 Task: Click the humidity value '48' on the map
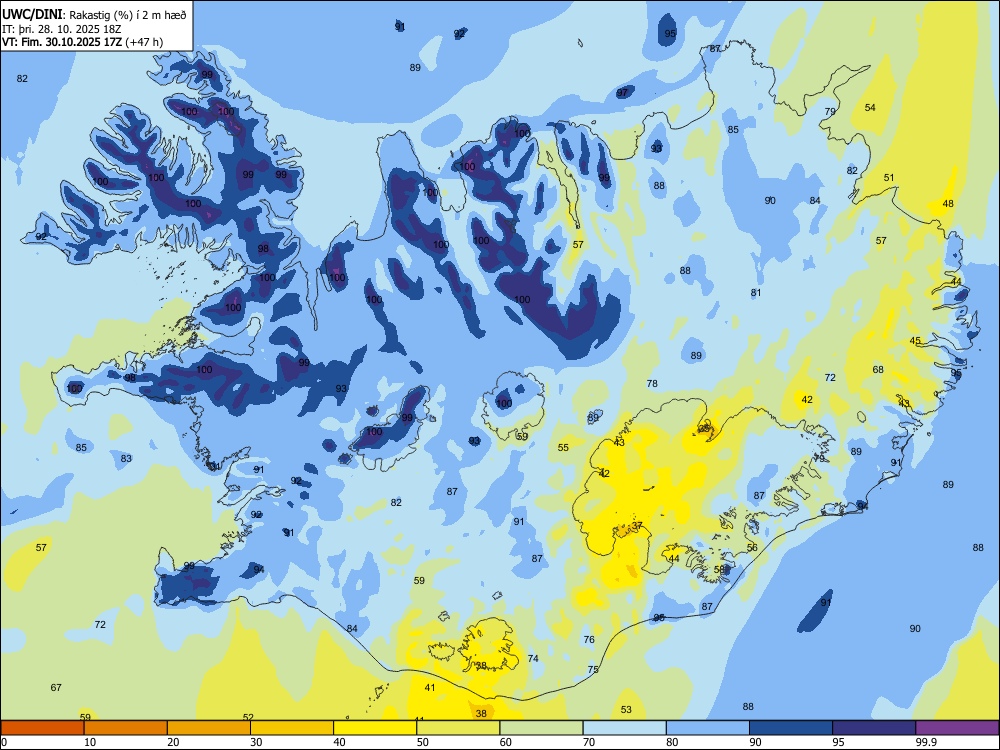(948, 203)
